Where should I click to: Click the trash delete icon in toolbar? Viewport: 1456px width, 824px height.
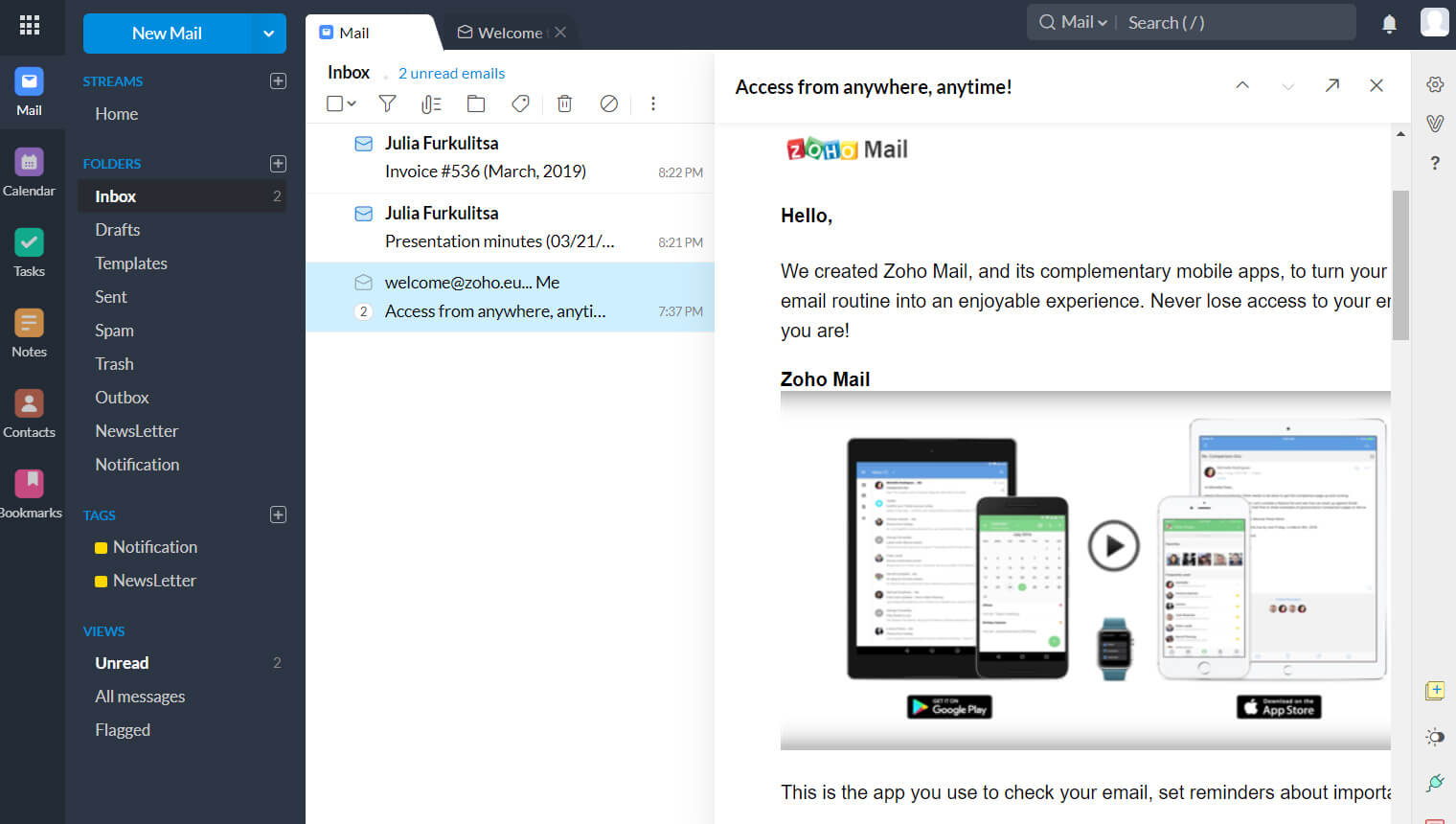[x=565, y=103]
